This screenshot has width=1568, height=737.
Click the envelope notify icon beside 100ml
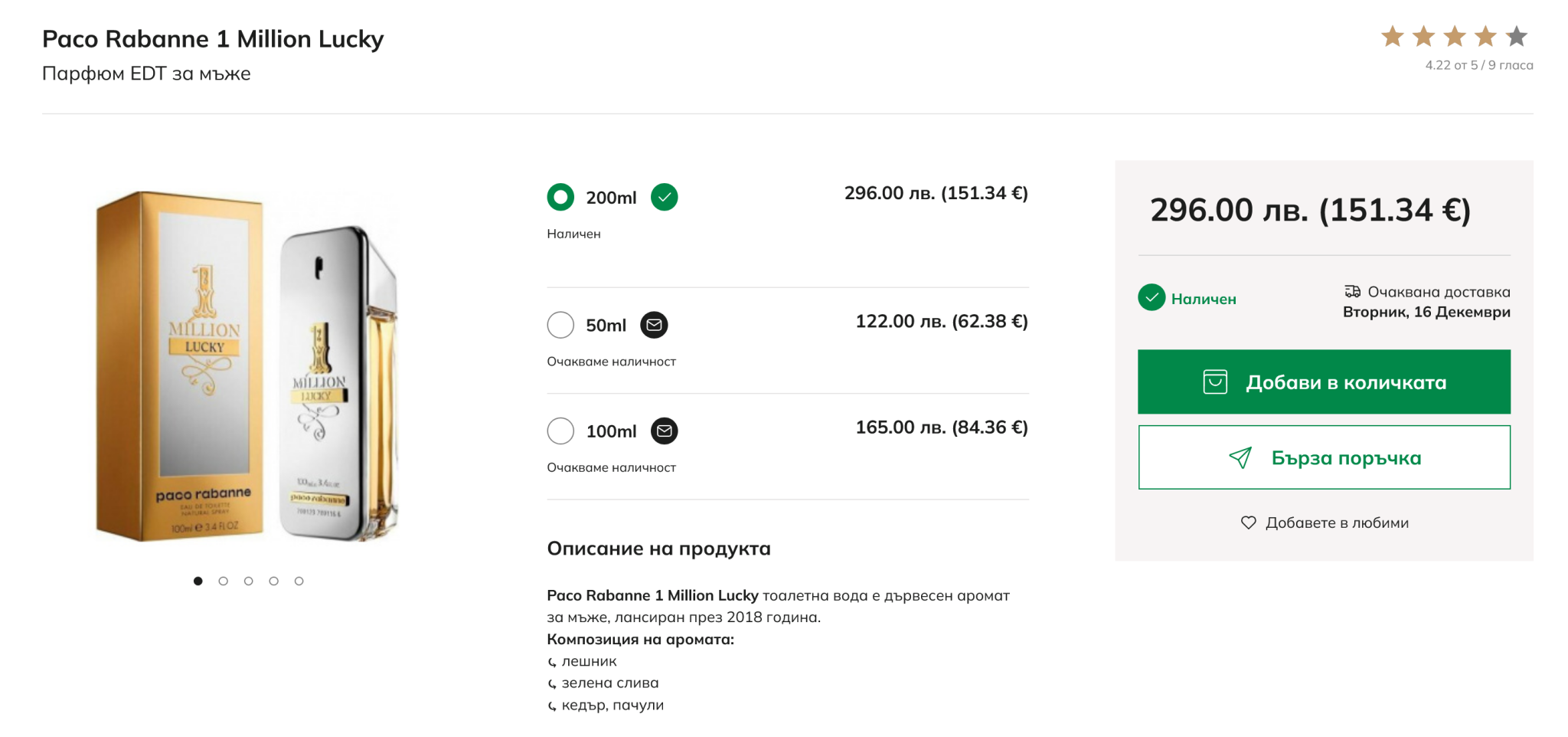click(664, 431)
